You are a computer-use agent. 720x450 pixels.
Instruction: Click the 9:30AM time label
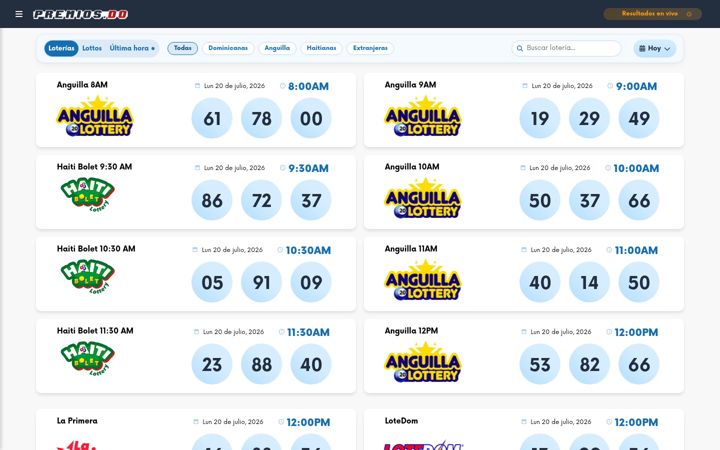(309, 169)
